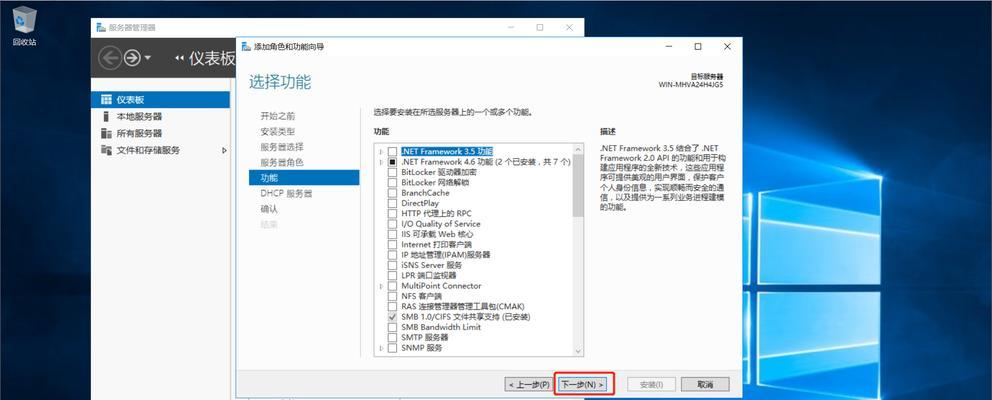Screen dimensions: 992x400
Task: Check BitLocker 驱动器加密 checkbox
Action: pyautogui.click(x=393, y=172)
